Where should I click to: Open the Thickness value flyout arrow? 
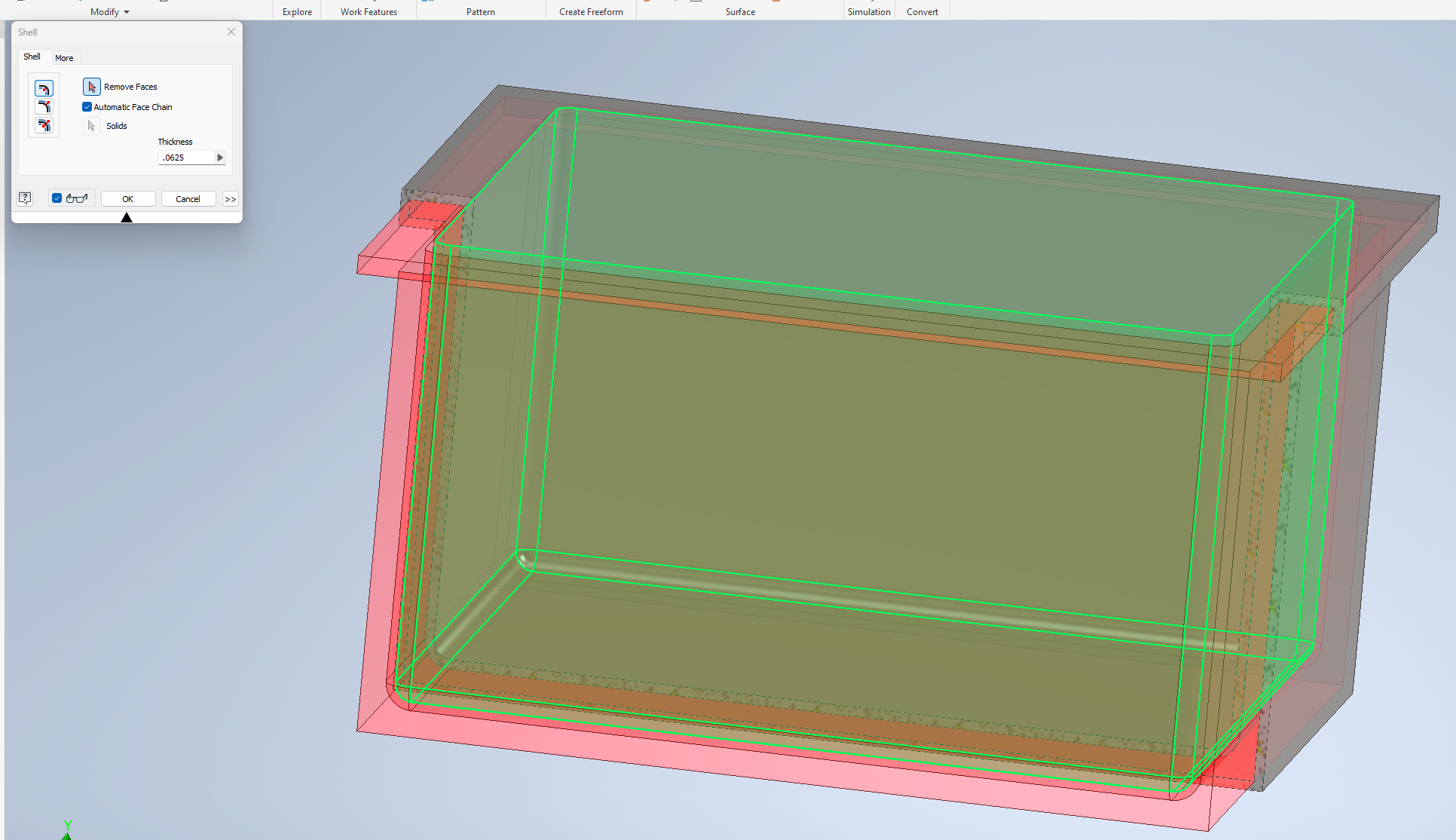tap(219, 158)
